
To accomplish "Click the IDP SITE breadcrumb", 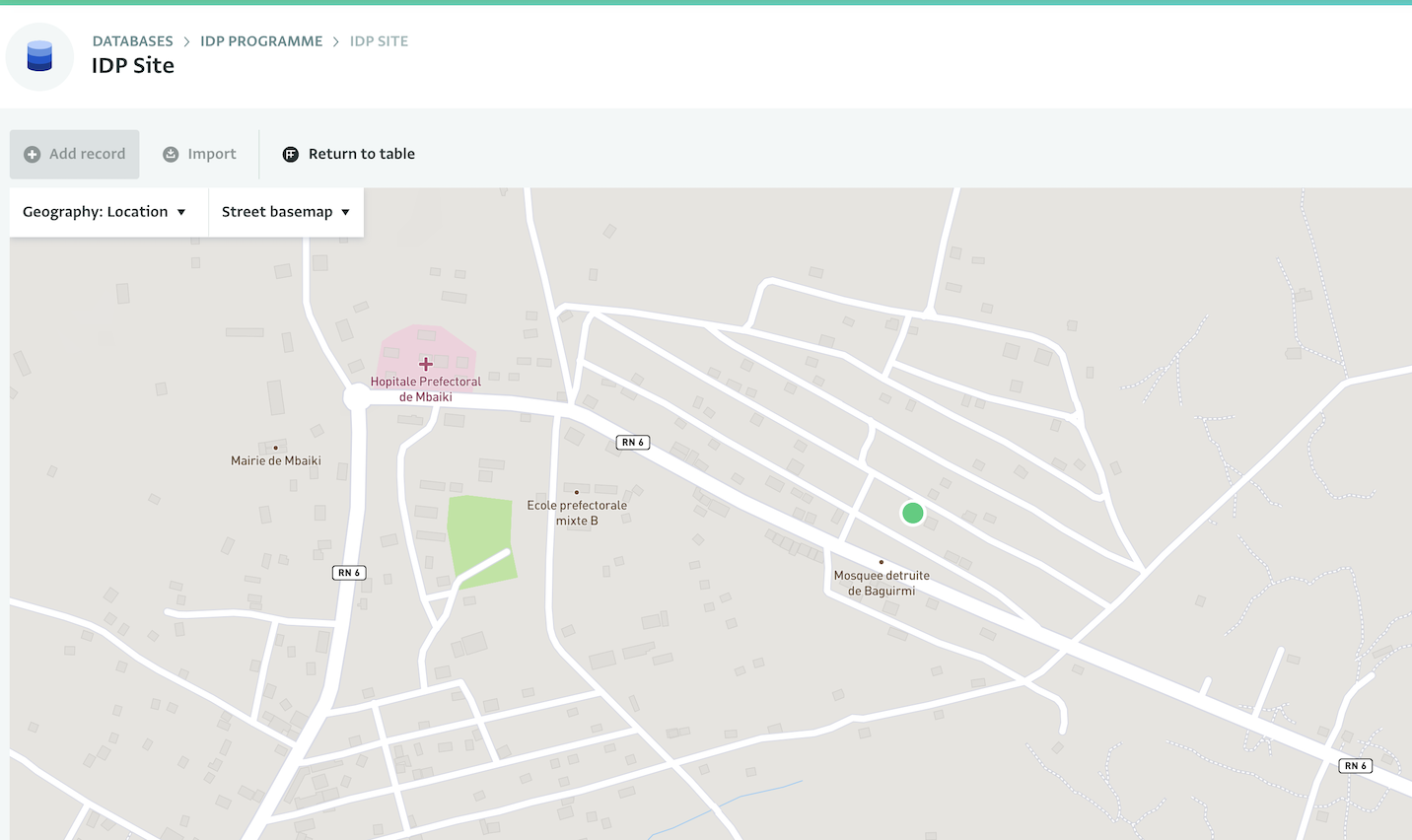I will (379, 41).
